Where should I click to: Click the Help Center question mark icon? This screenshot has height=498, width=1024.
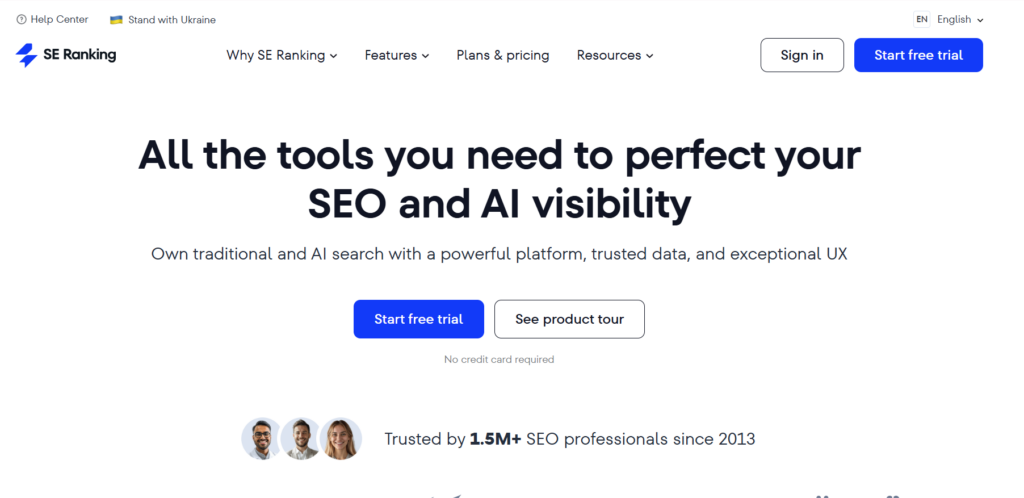coord(22,20)
